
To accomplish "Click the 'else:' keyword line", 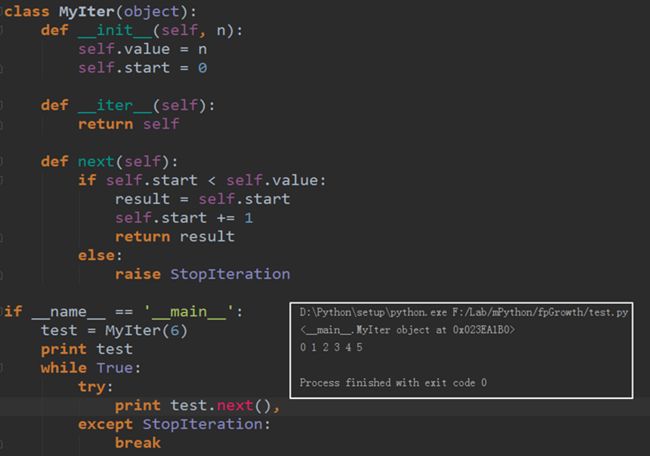I will pyautogui.click(x=100, y=255).
